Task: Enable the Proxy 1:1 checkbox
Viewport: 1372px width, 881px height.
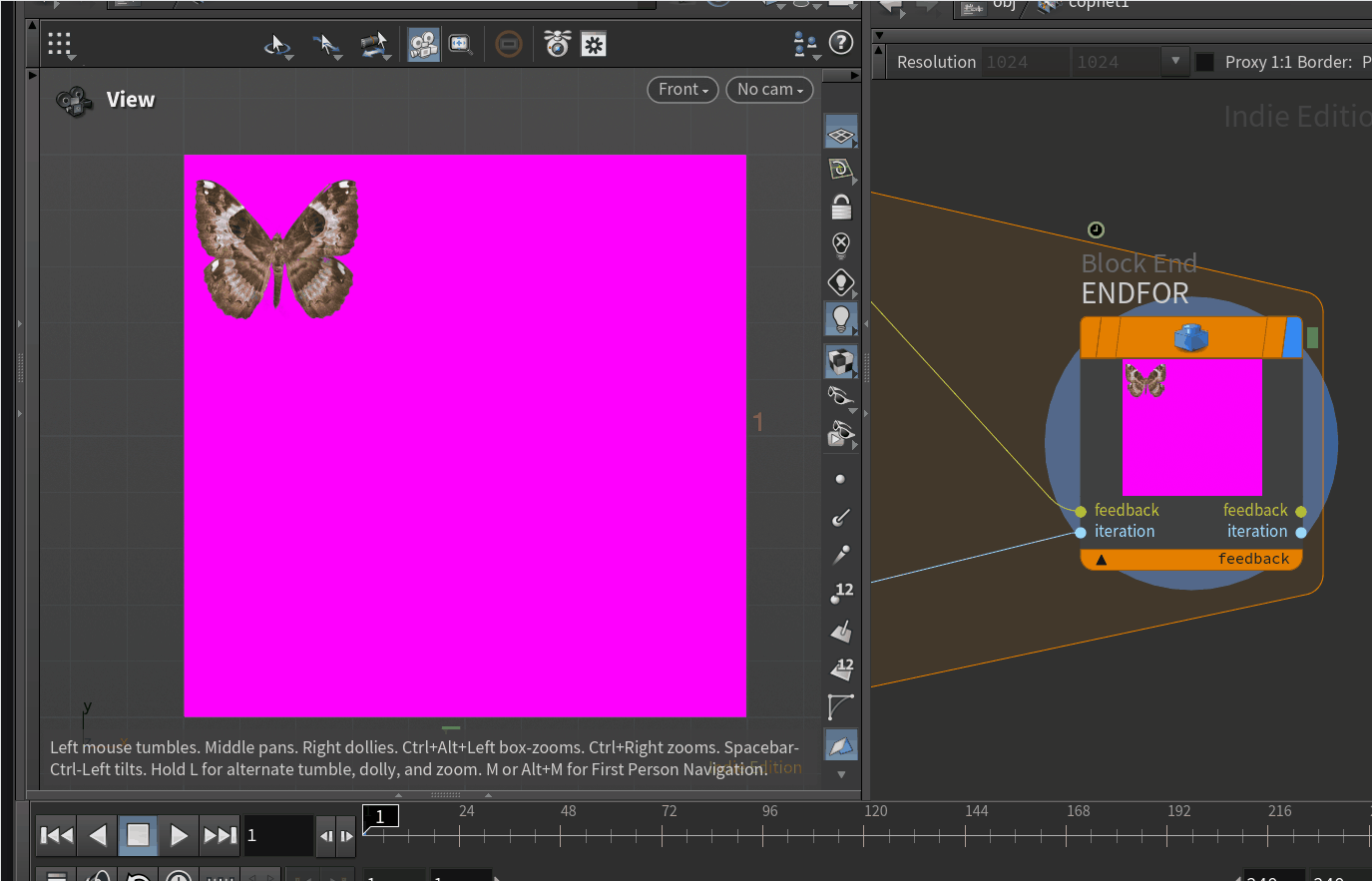Action: click(x=1204, y=62)
